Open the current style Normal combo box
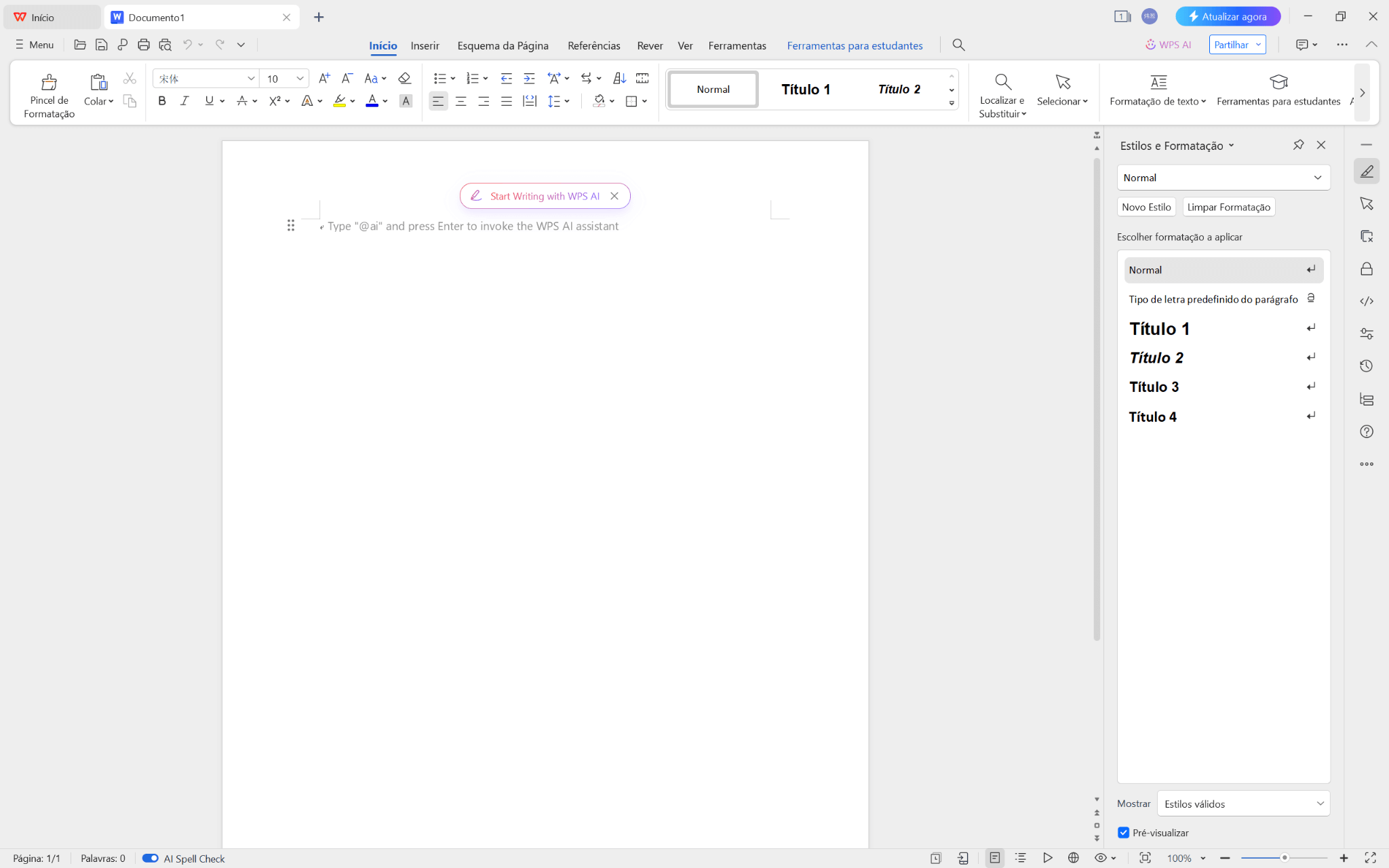The height and width of the screenshot is (868, 1389). (x=1223, y=178)
